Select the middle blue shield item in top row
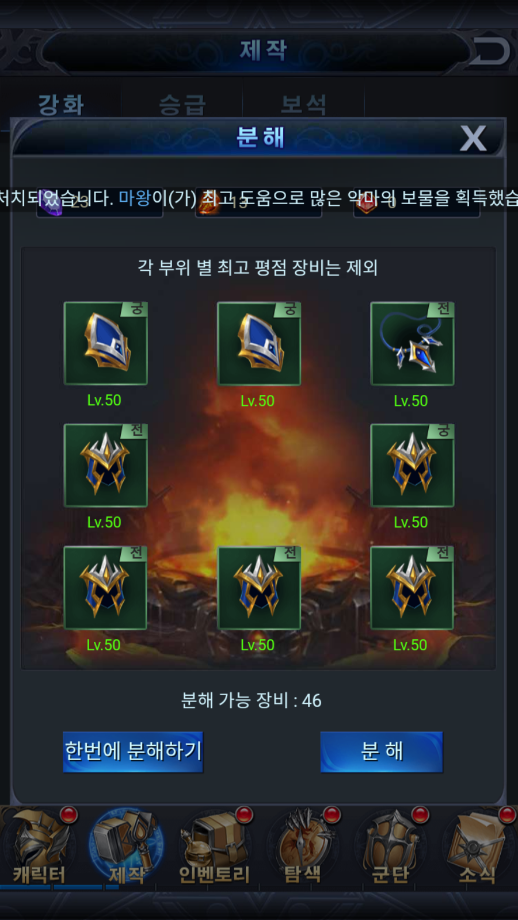518x920 pixels. 259,343
